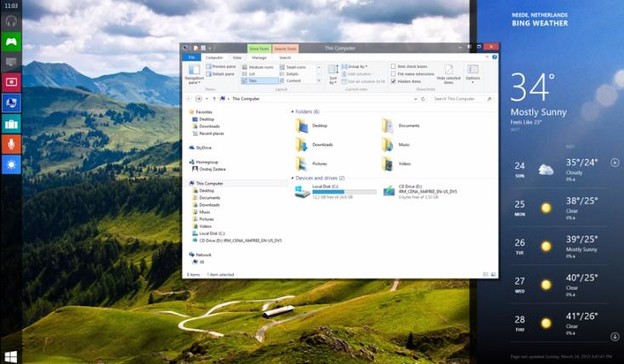Switch to the teal suitcase Travel app
The width and height of the screenshot is (624, 364).
(11, 124)
